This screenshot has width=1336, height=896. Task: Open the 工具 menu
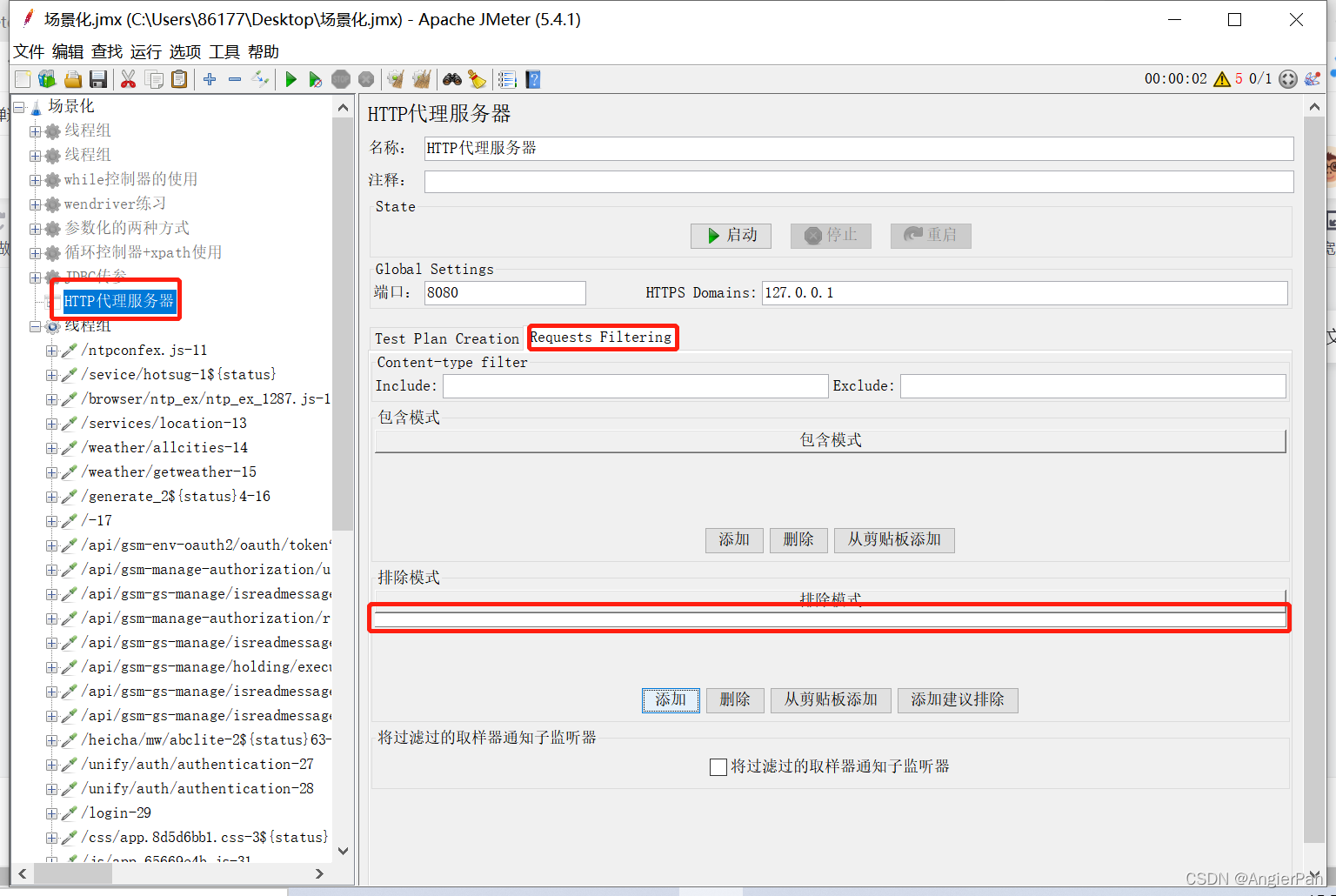click(224, 52)
